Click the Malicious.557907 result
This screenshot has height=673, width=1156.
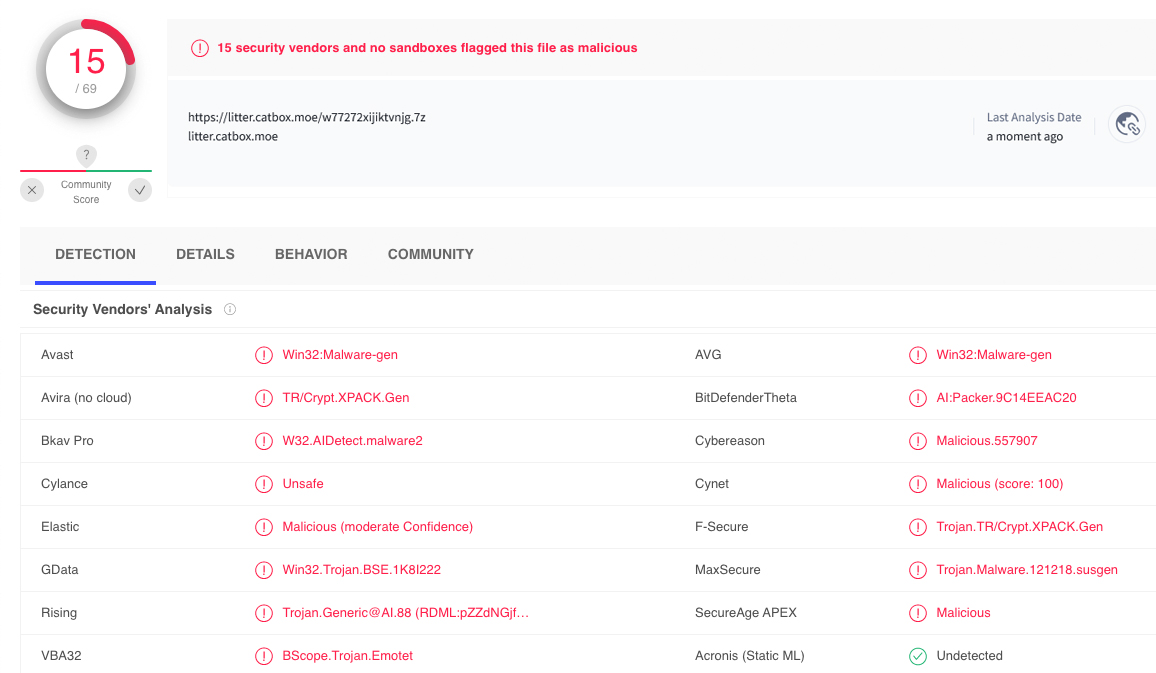point(986,441)
